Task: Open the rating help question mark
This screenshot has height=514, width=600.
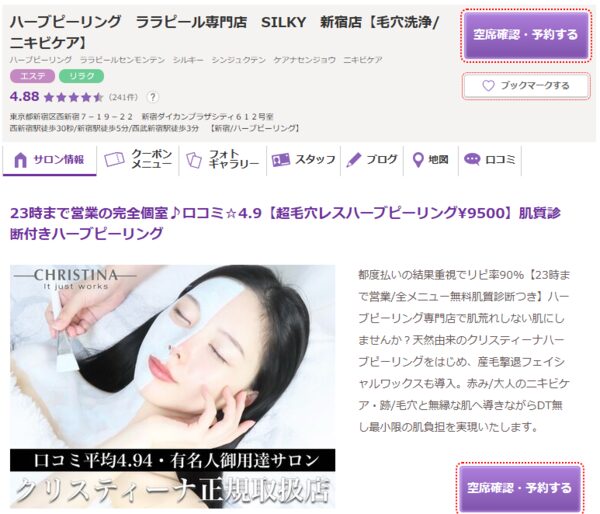Action: [x=153, y=97]
